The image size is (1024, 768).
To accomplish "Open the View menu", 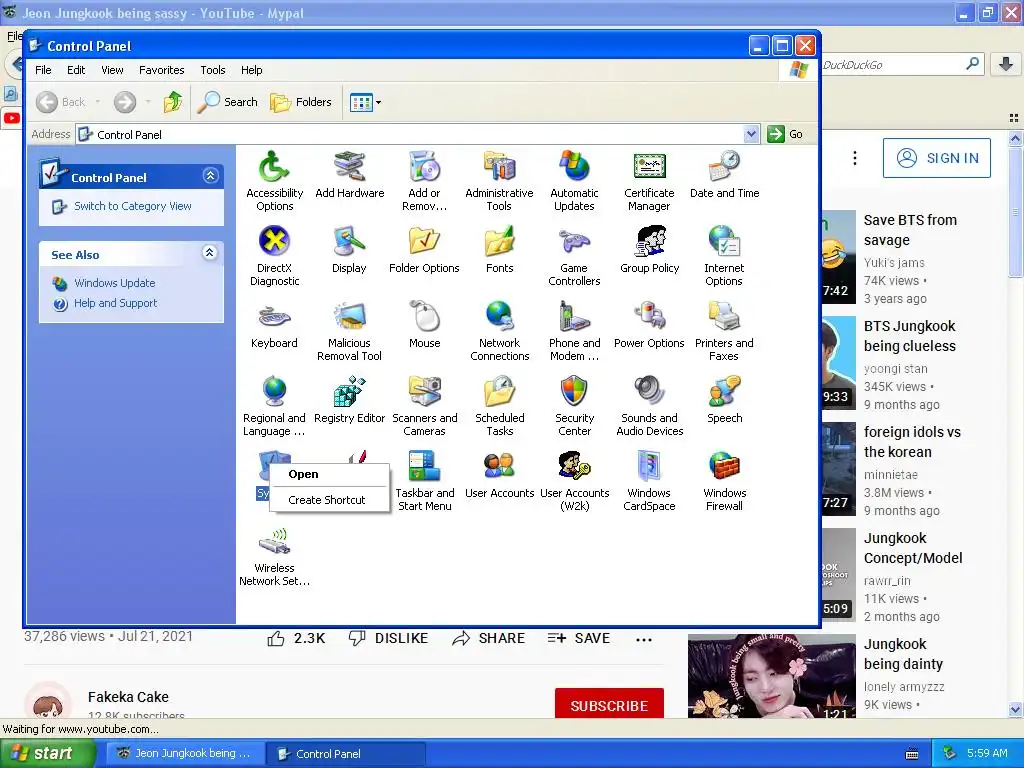I will (112, 70).
